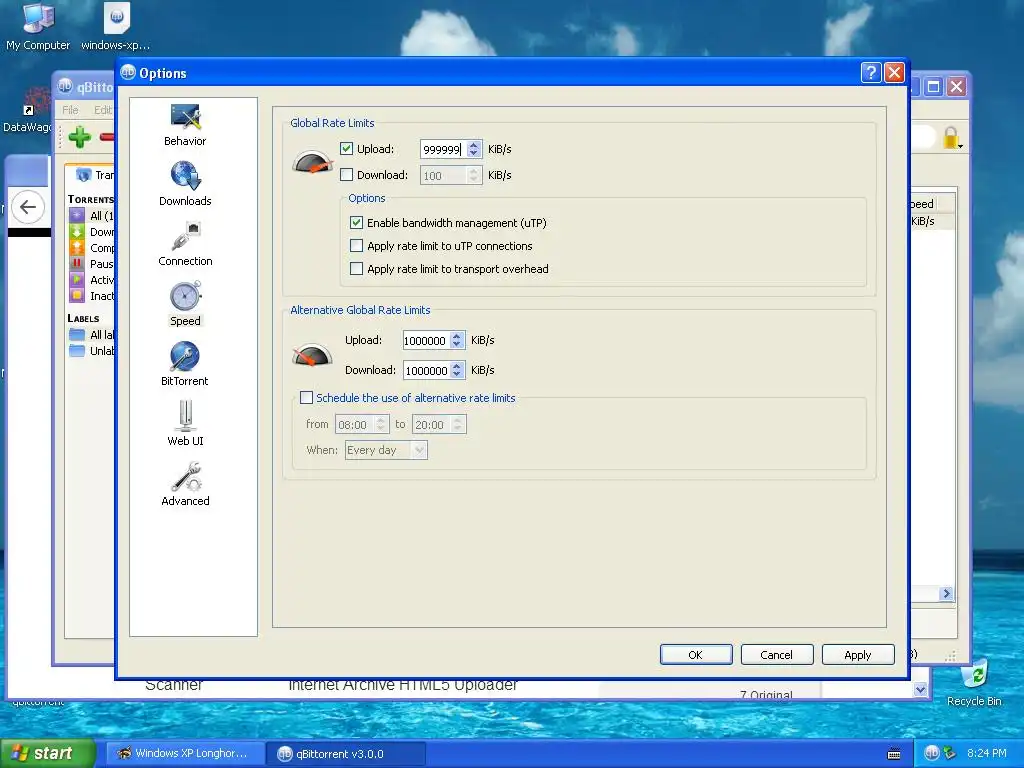
Task: Open the Connection options page
Action: (x=185, y=245)
